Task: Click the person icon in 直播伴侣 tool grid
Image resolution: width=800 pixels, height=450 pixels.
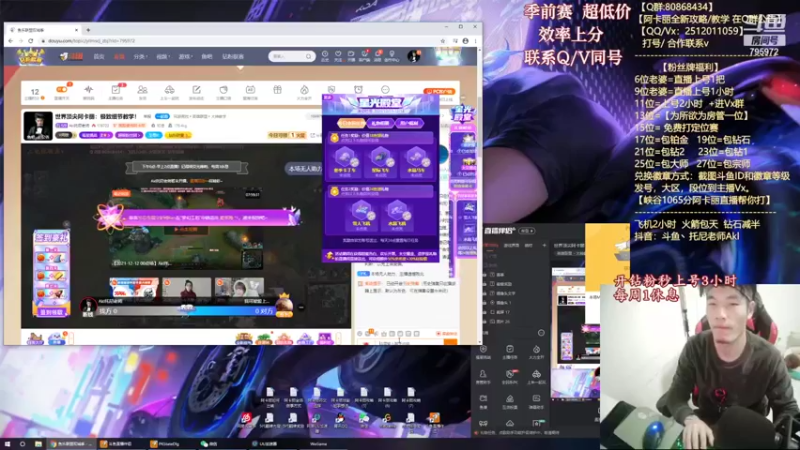Action: click(483, 376)
